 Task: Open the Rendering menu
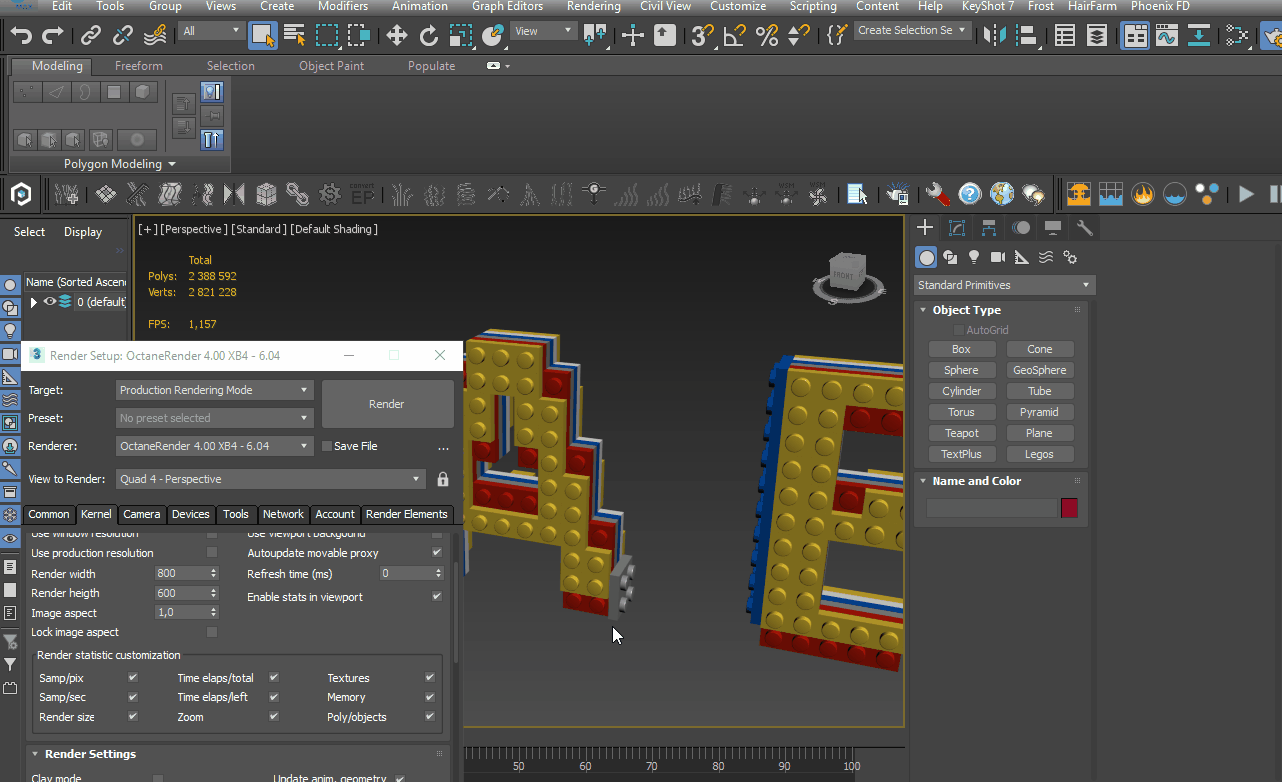[594, 6]
